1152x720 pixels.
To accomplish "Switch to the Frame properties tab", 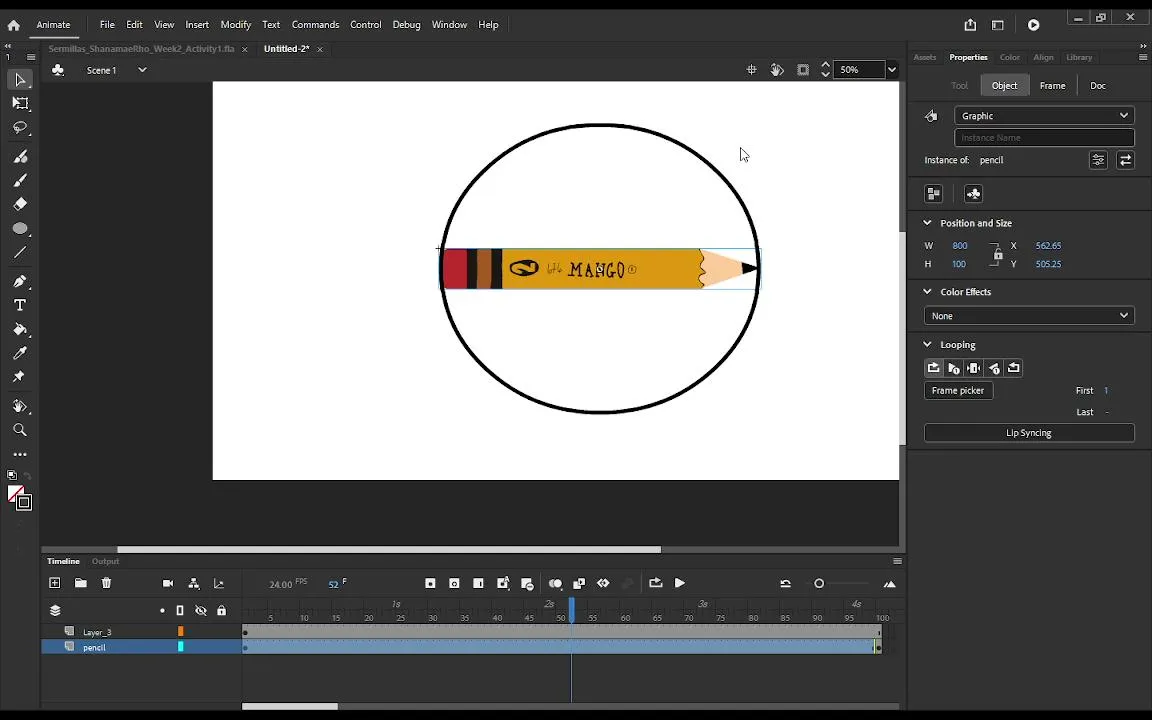I will [x=1052, y=86].
